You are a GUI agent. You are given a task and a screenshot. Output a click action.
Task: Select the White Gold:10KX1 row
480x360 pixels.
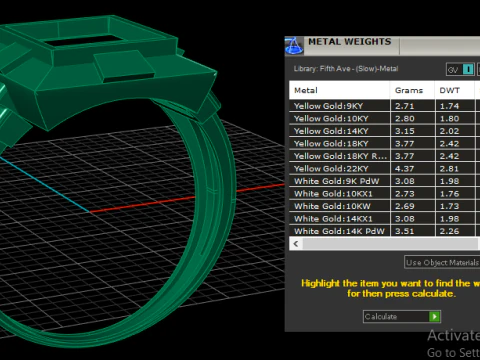(x=384, y=194)
